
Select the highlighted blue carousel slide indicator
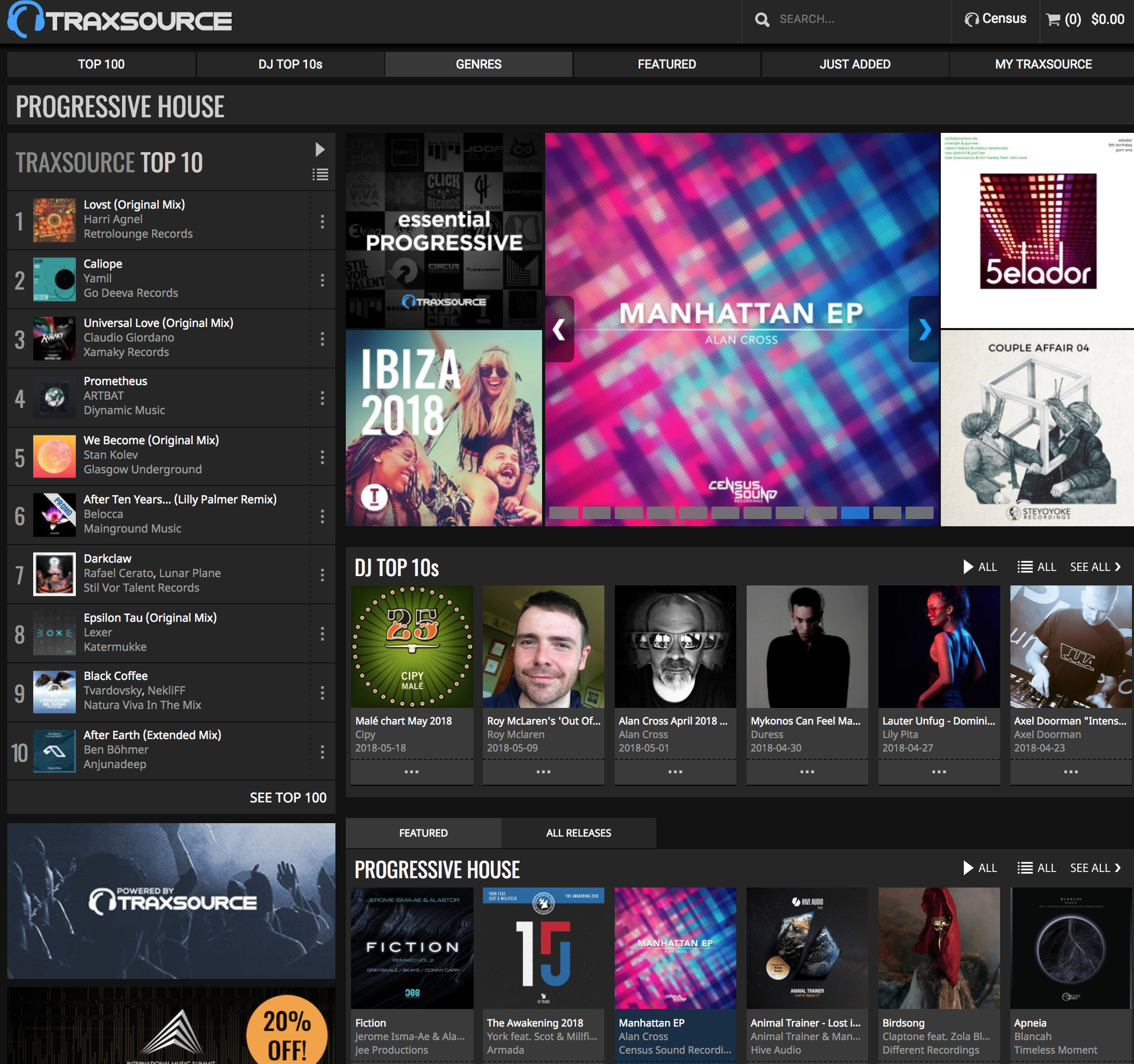(x=855, y=513)
